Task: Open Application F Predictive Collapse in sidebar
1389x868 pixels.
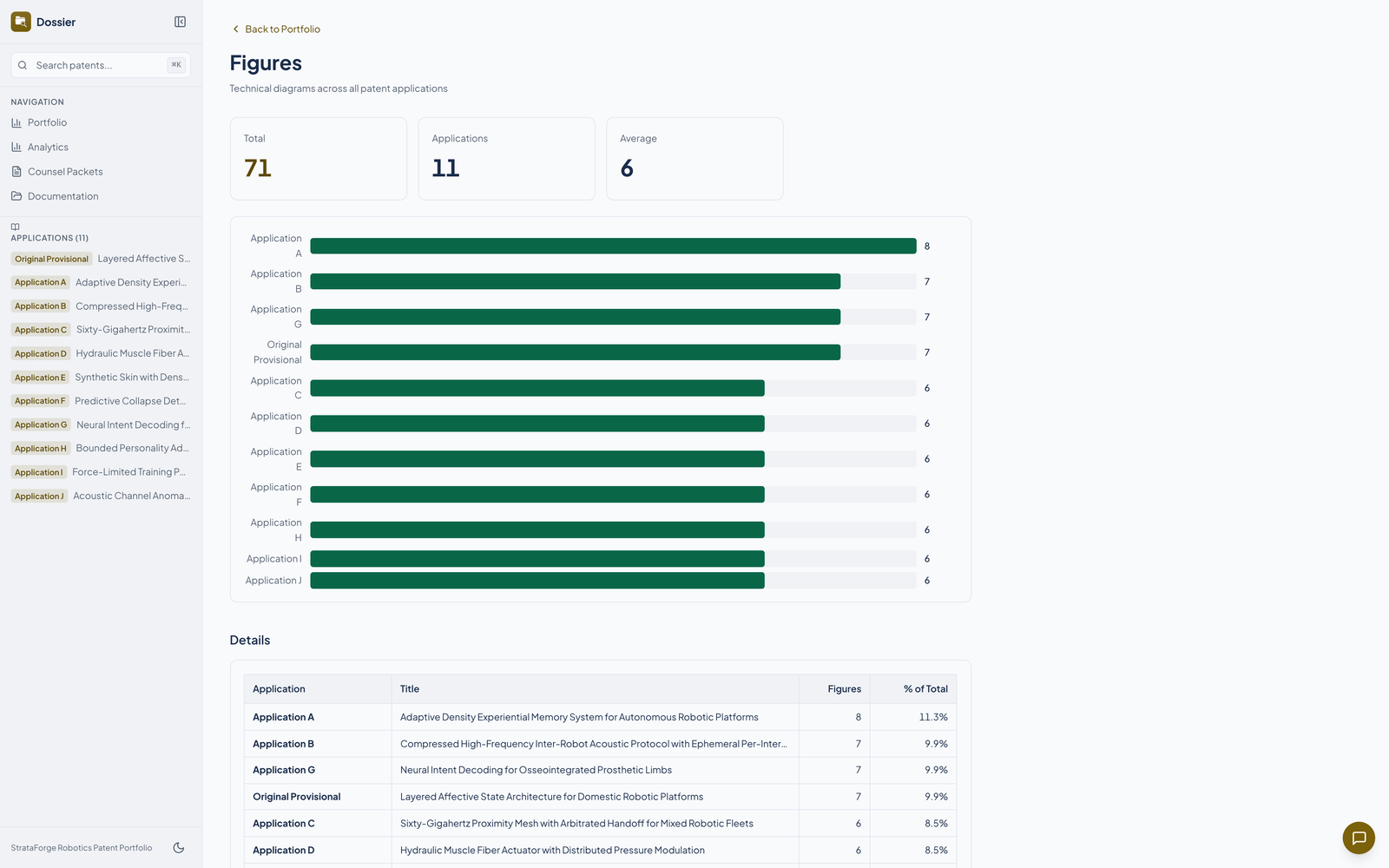Action: pyautogui.click(x=101, y=401)
